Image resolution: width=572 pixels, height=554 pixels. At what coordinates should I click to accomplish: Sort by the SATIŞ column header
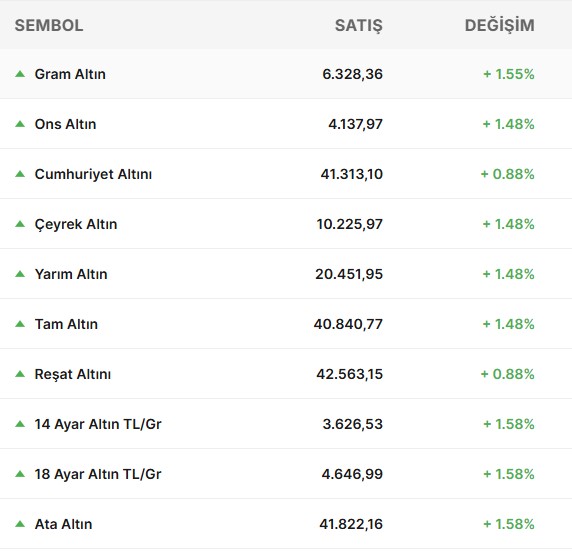pyautogui.click(x=359, y=26)
